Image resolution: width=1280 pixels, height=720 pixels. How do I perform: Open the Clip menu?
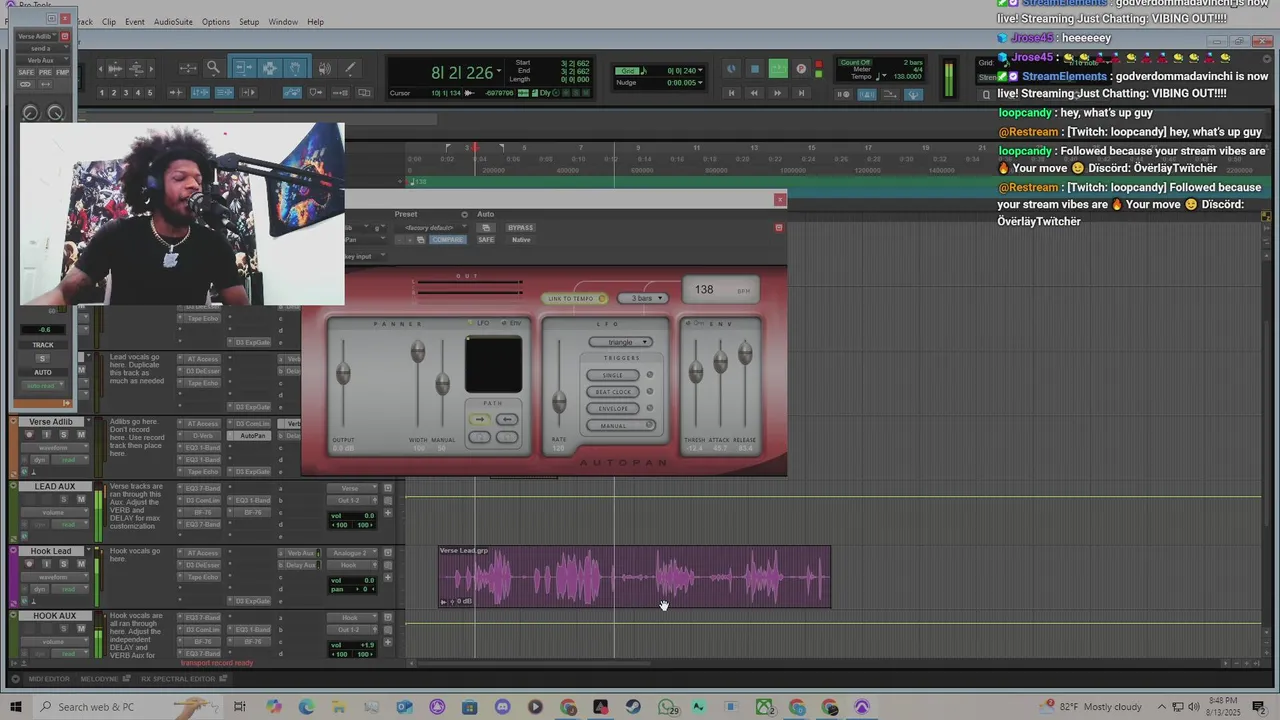(108, 22)
